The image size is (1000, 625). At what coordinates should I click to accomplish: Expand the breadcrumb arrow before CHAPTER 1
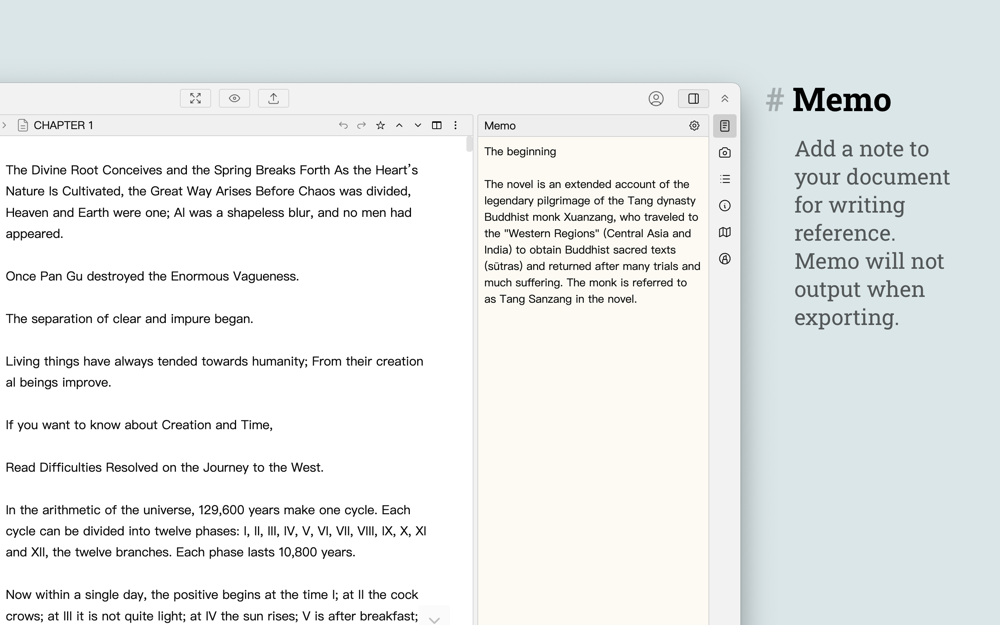(4, 125)
